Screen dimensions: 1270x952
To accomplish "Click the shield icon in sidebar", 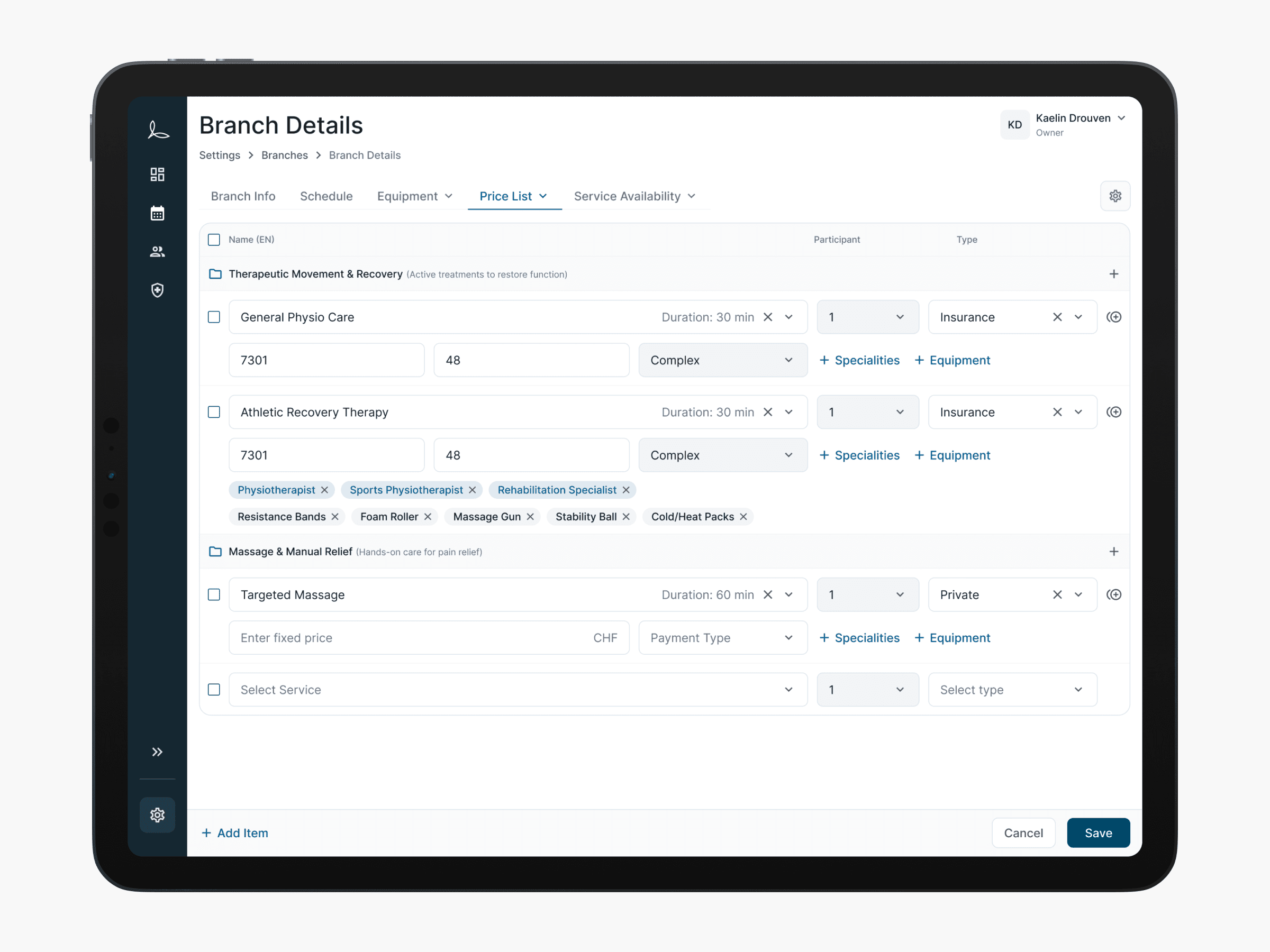I will coord(157,290).
